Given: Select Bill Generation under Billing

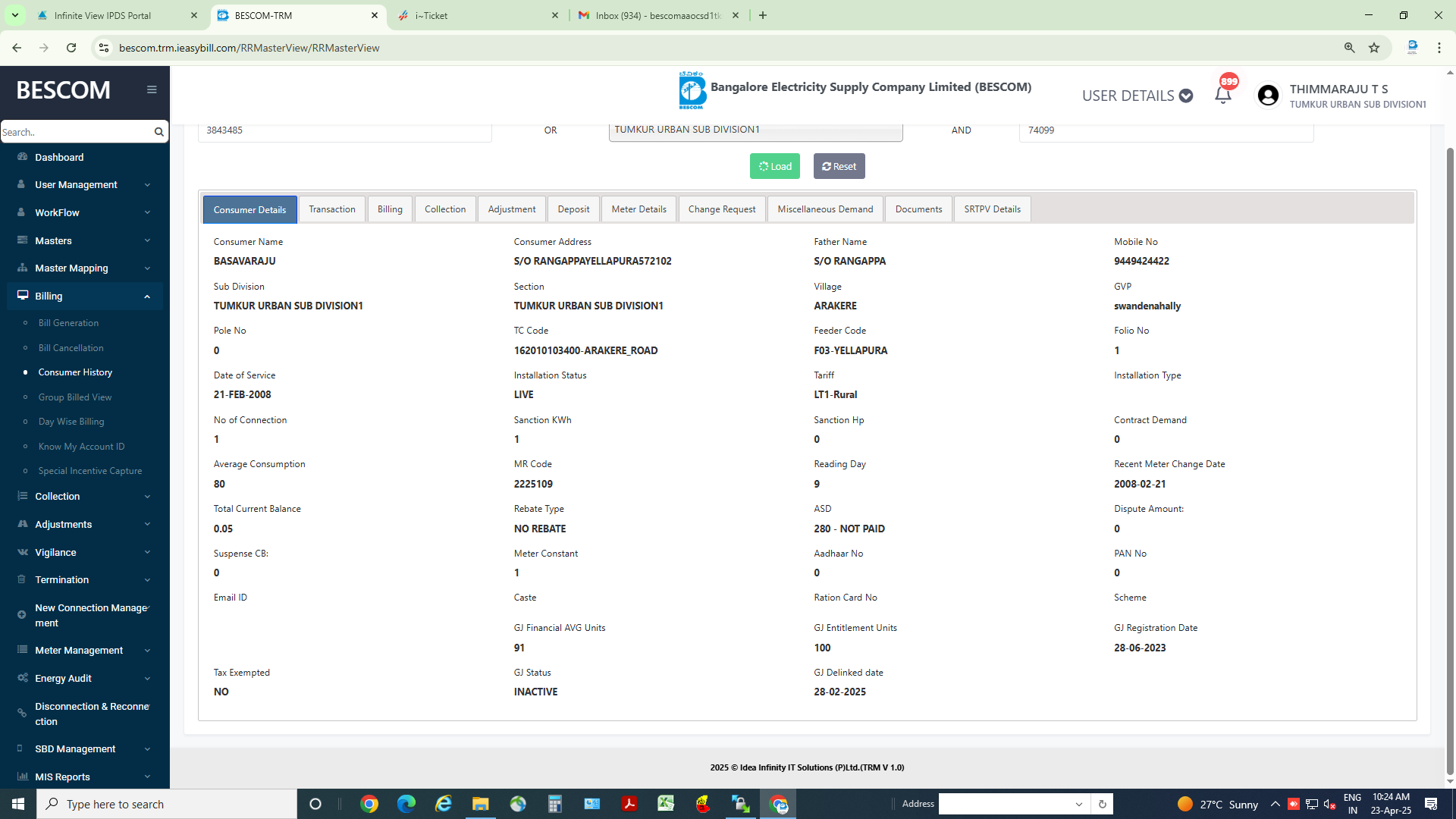Looking at the screenshot, I should (68, 323).
